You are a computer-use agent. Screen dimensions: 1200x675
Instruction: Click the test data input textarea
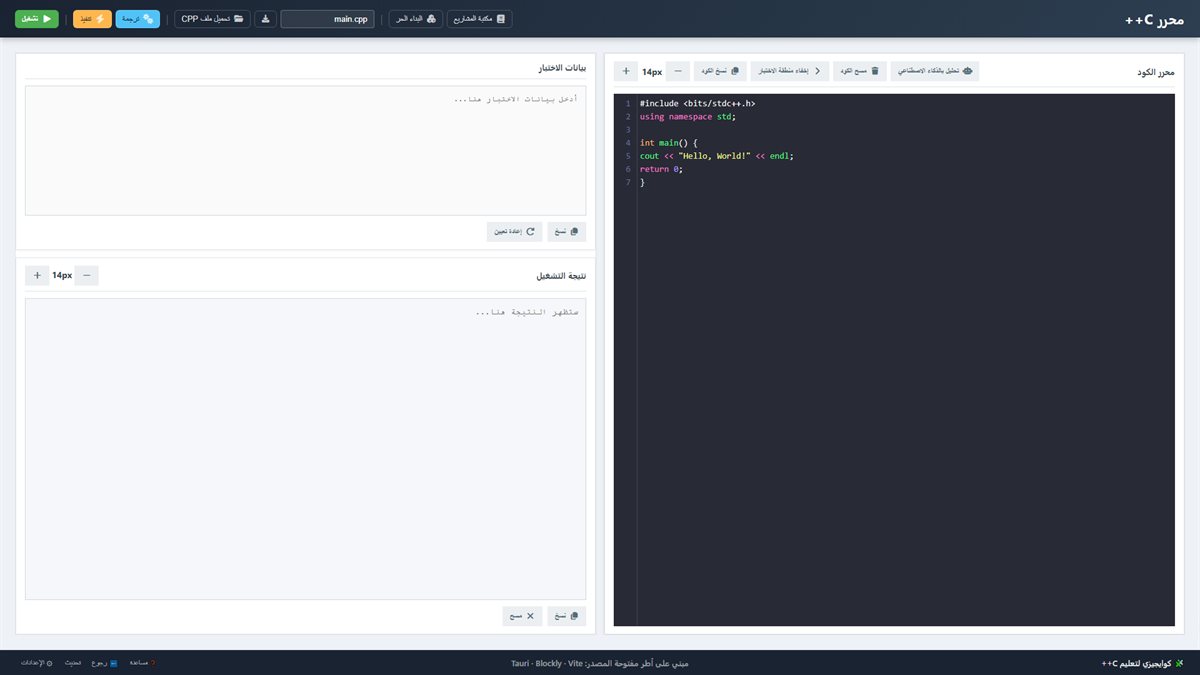click(305, 150)
